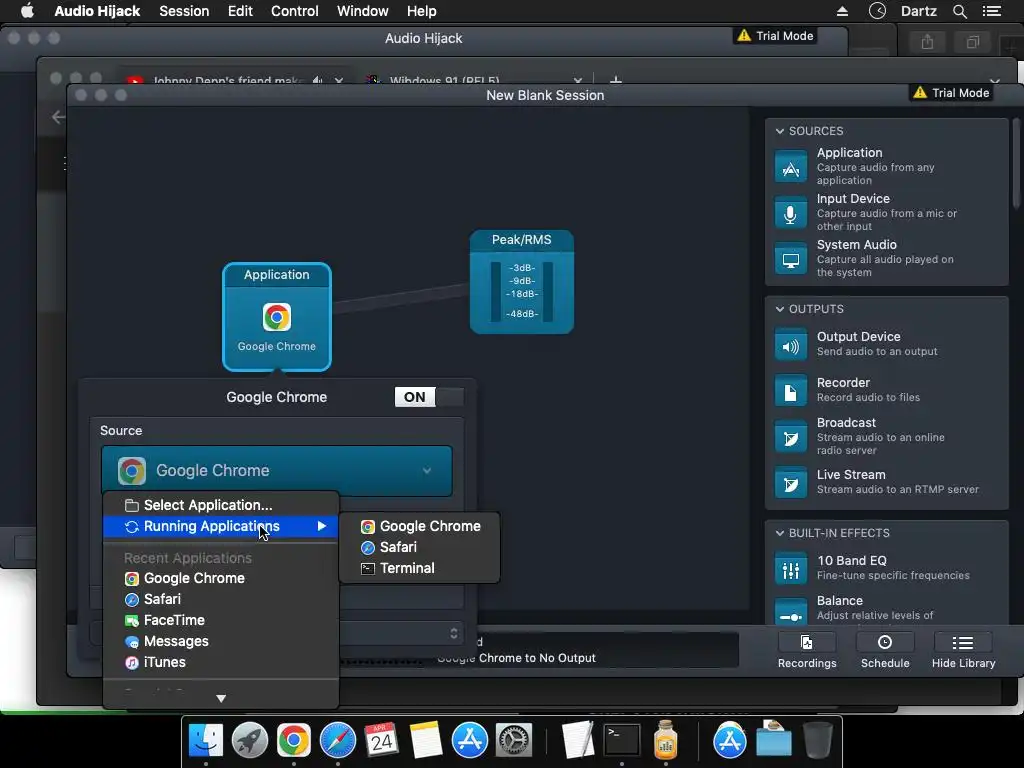Open the Control menu
This screenshot has height=768, width=1024.
point(295,11)
